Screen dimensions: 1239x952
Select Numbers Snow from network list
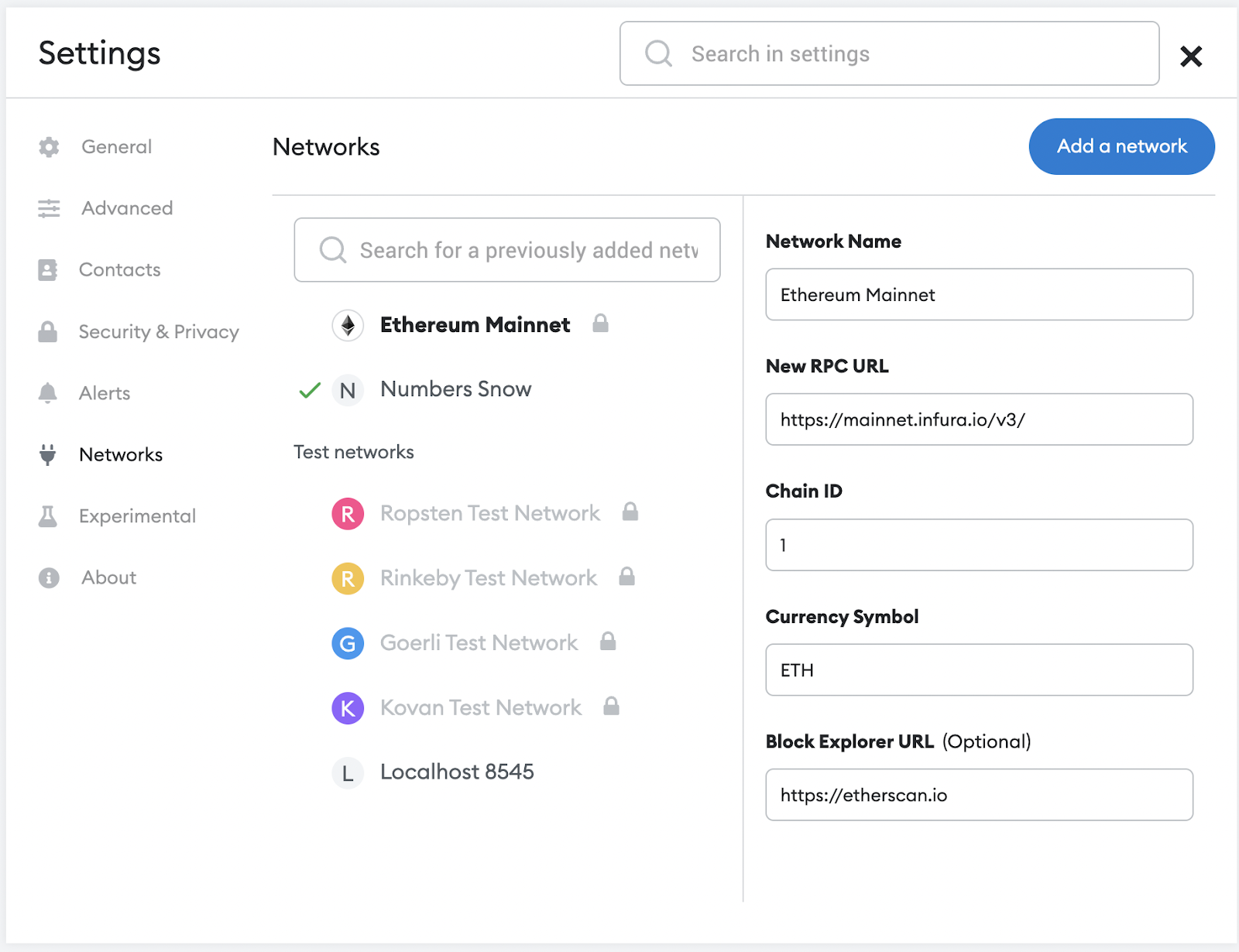tap(455, 389)
